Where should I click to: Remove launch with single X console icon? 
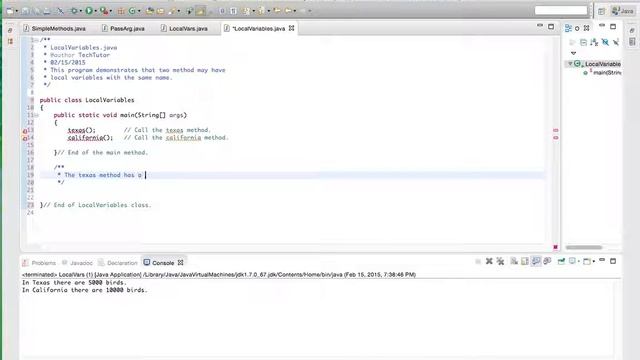tap(489, 261)
